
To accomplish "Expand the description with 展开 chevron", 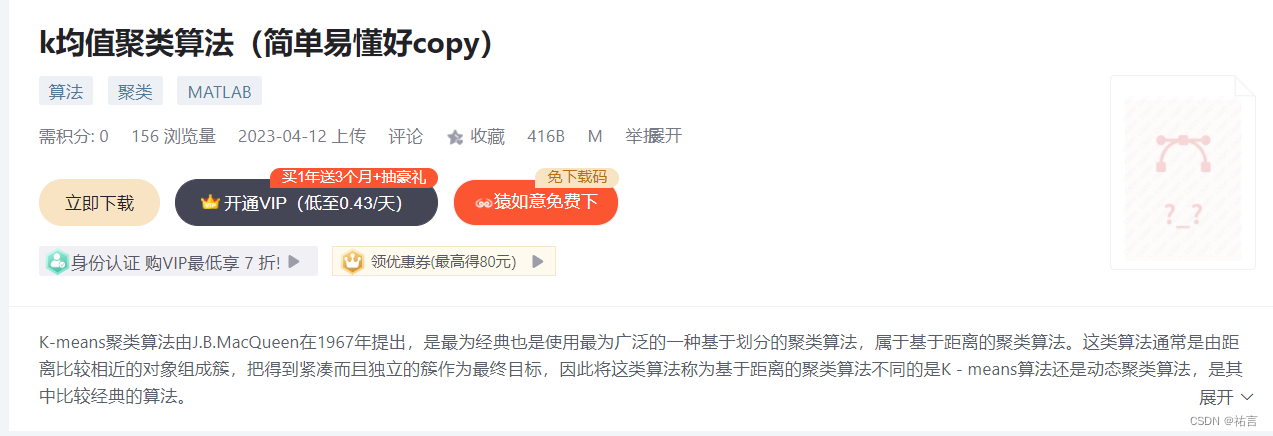I will click(1226, 397).
